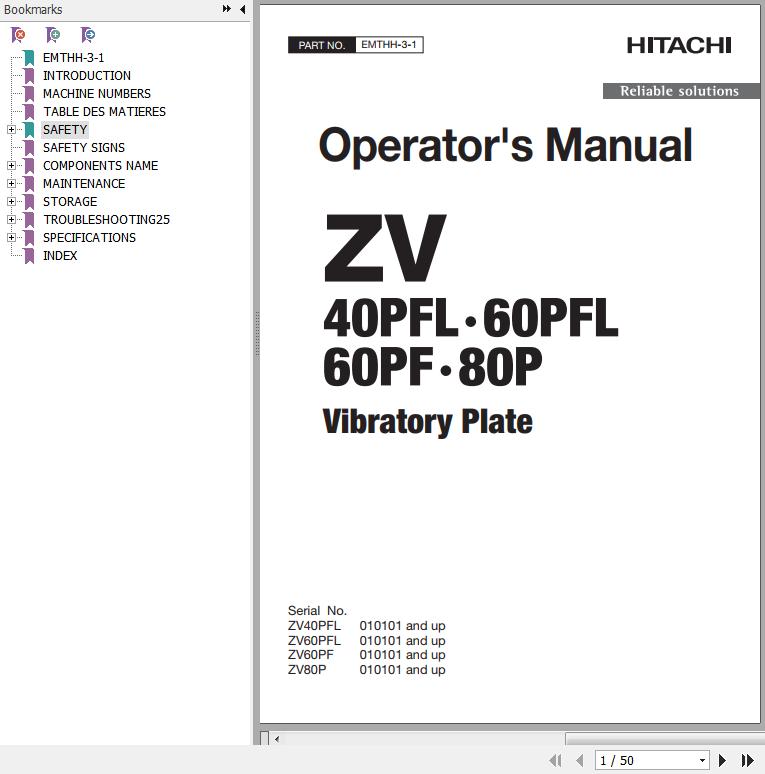Open the INDEX bookmark
765x774 pixels.
pos(60,256)
